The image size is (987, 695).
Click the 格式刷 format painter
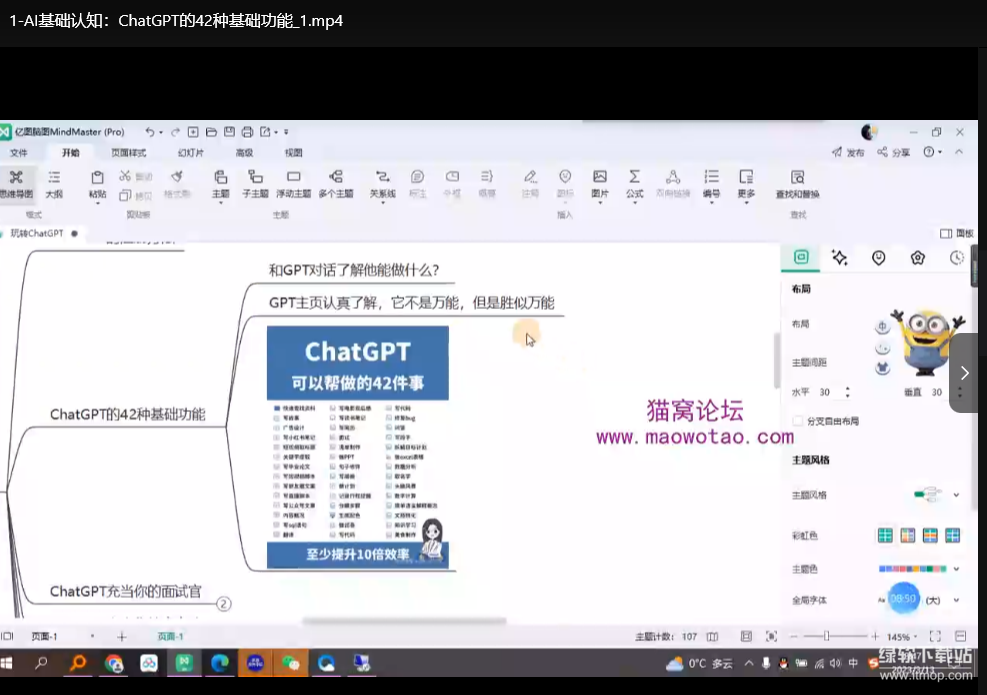click(x=177, y=184)
